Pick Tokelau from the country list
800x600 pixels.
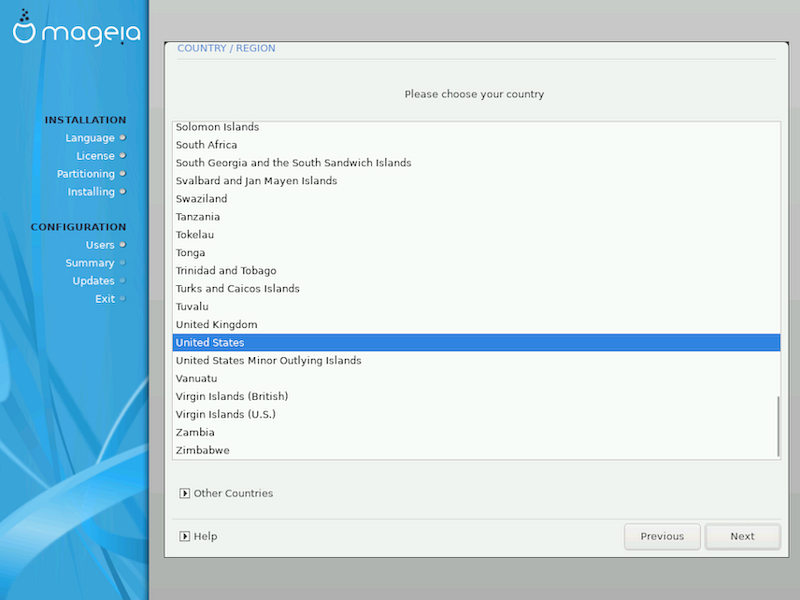477,235
